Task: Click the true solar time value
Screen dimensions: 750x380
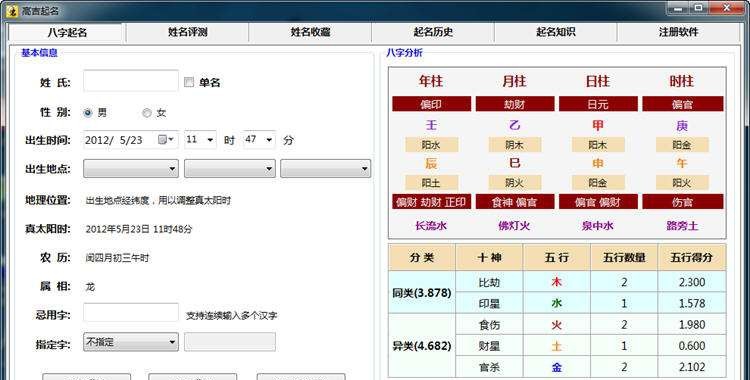Action: (139, 229)
